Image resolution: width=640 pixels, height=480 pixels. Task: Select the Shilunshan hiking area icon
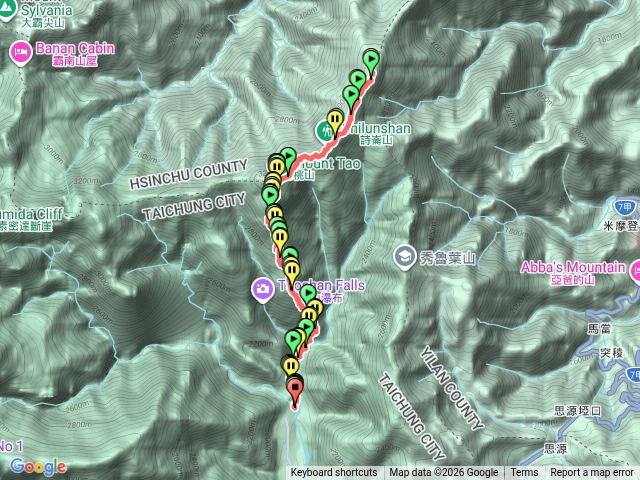pos(325,131)
